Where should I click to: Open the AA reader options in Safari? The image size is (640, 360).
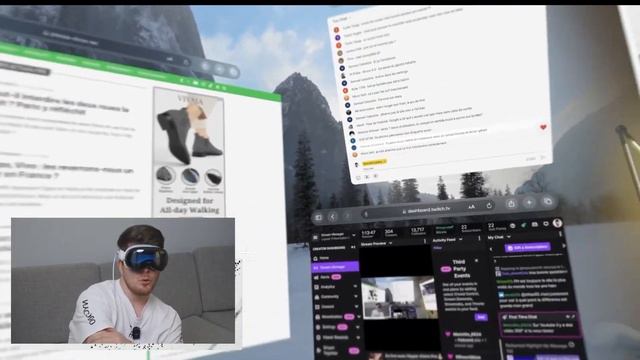(x=471, y=207)
